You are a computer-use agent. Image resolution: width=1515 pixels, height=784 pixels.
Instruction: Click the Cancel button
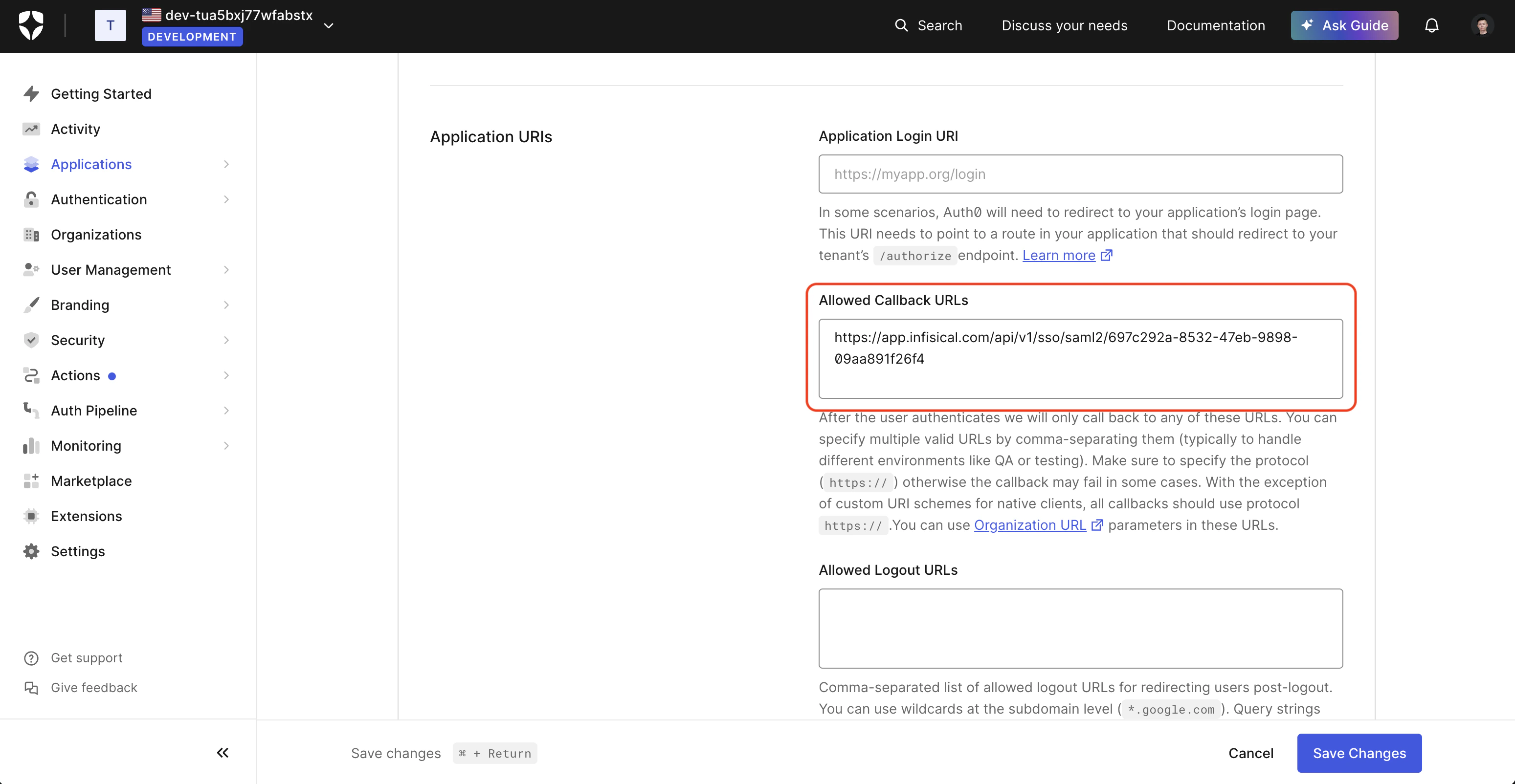coord(1250,753)
